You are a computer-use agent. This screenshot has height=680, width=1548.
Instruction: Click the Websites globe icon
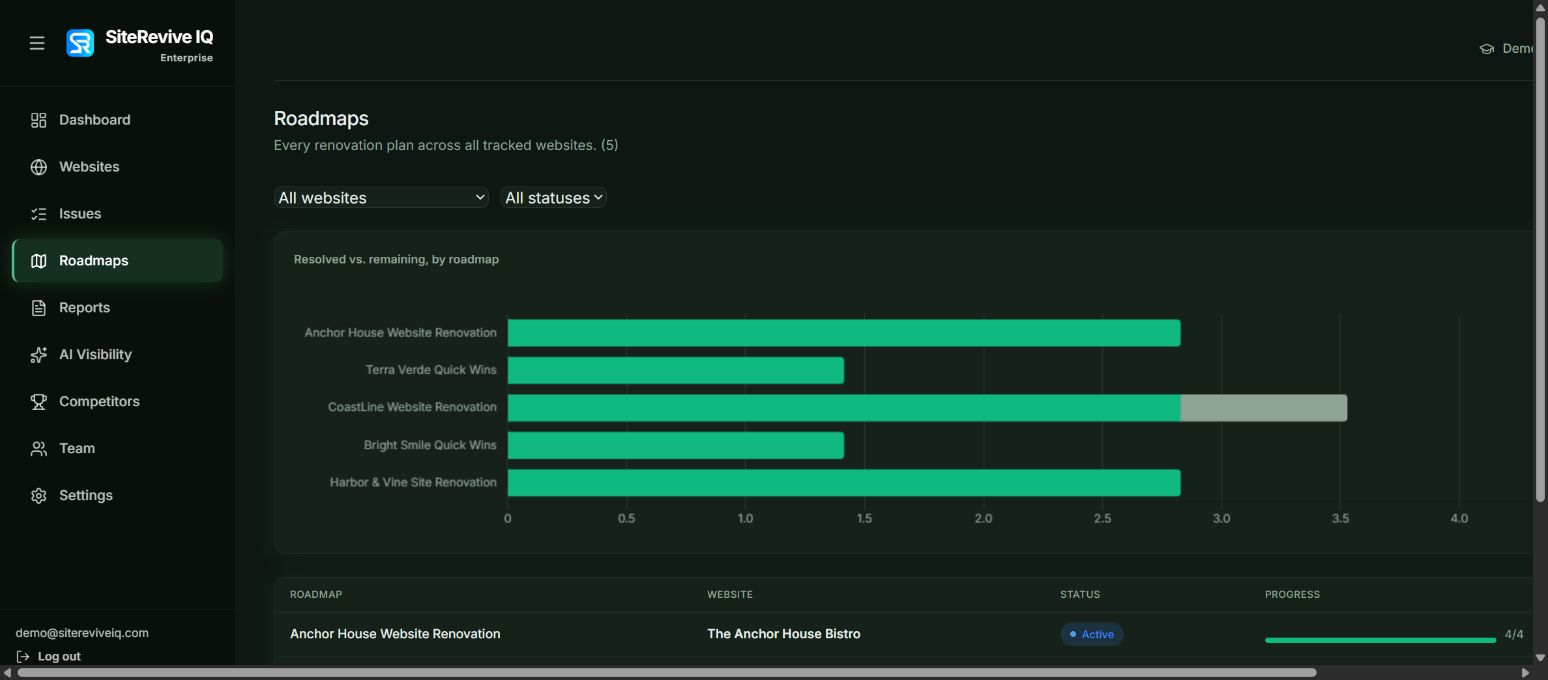click(39, 167)
